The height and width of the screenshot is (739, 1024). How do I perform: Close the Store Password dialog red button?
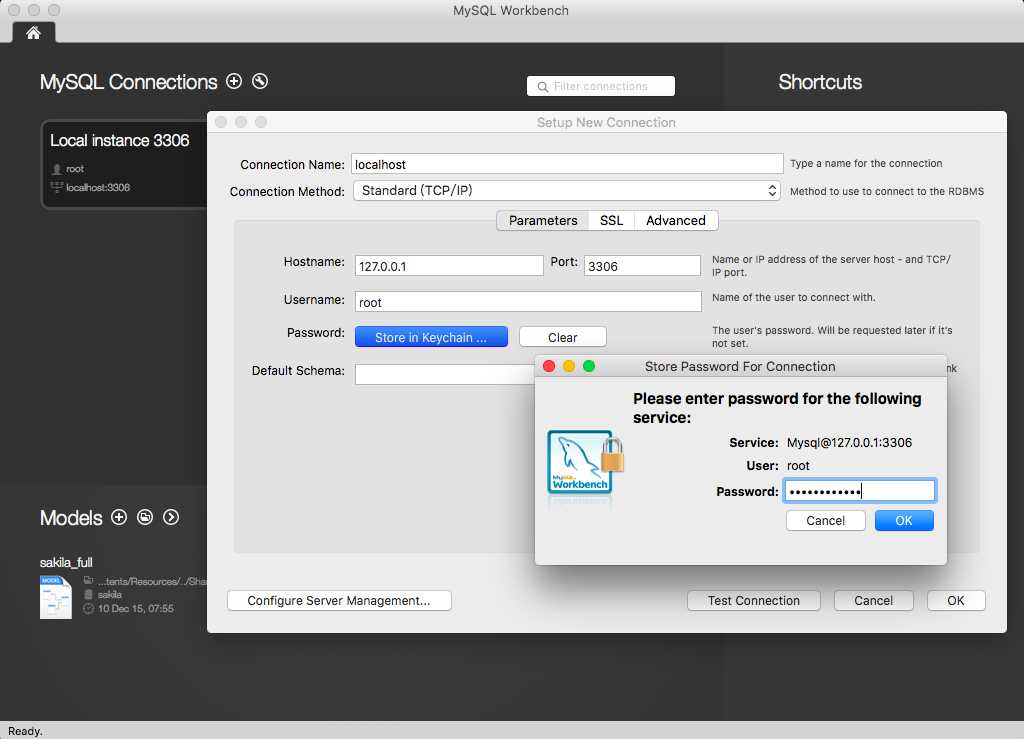click(x=549, y=366)
